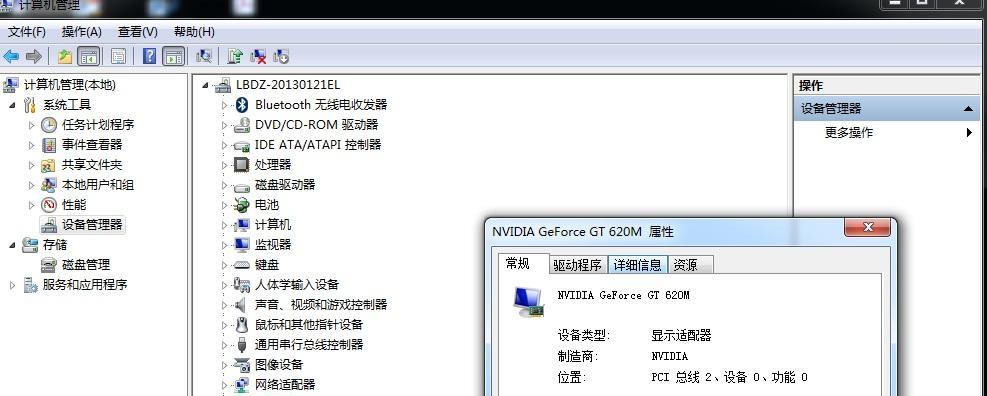Open the Properties toolbar icon
The width and height of the screenshot is (987, 396).
pos(118,57)
